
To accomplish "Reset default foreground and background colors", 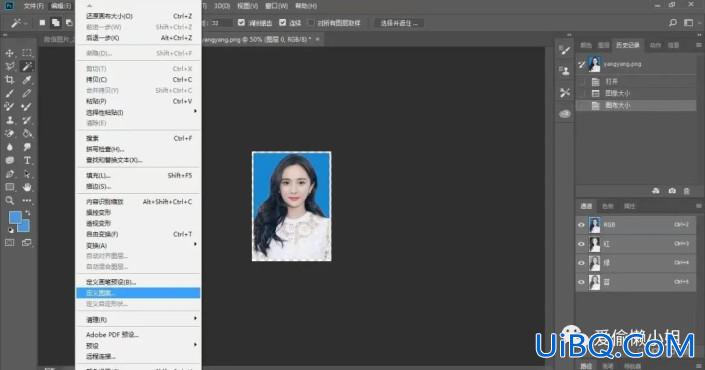I will [11, 230].
